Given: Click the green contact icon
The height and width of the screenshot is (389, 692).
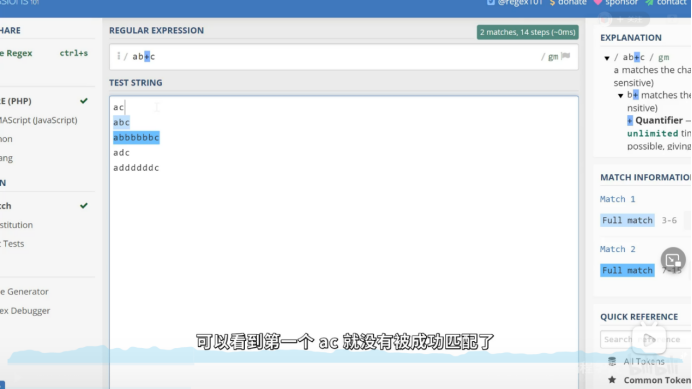Looking at the screenshot, I should tap(649, 3).
